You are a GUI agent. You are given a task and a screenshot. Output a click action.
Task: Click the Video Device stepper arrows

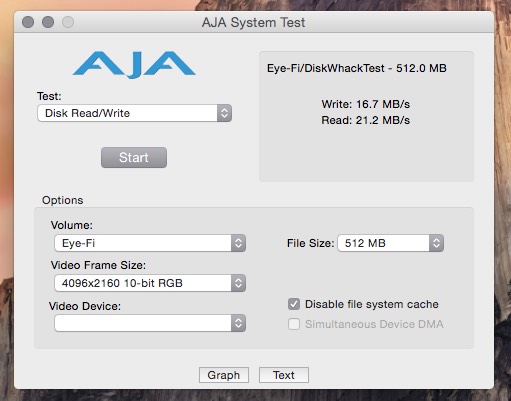(238, 323)
